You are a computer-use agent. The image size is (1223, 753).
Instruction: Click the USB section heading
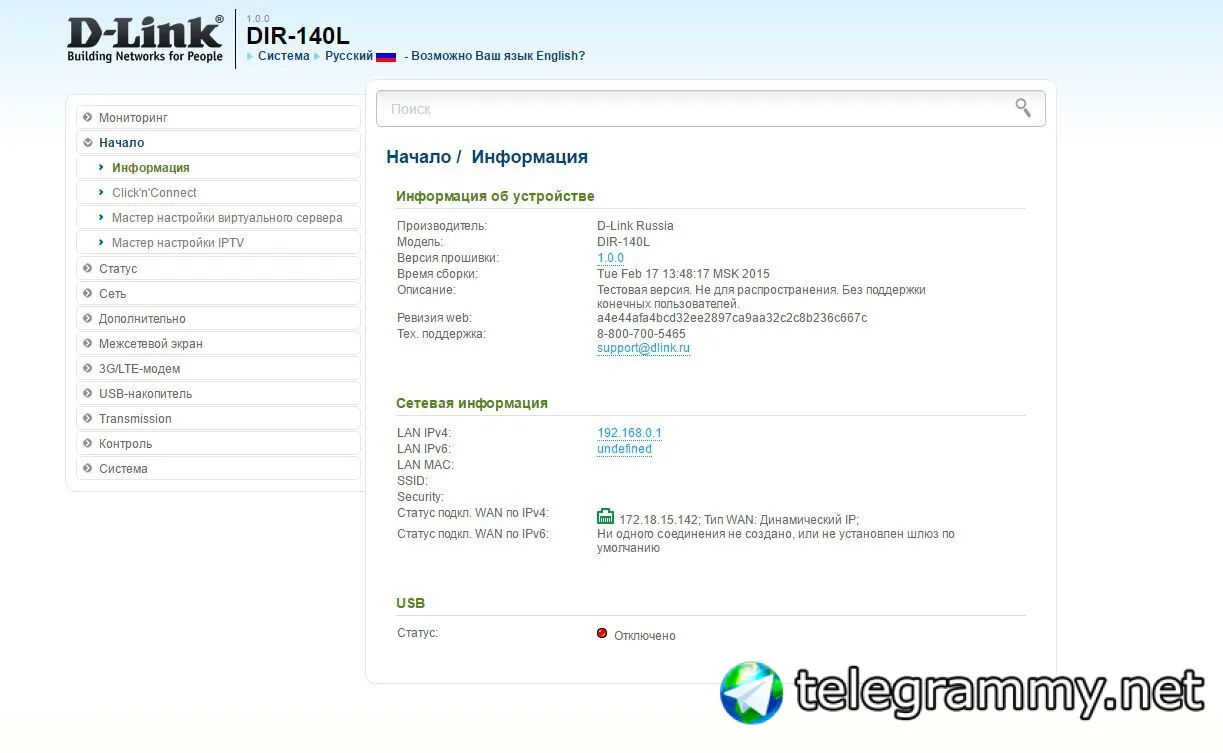[410, 603]
